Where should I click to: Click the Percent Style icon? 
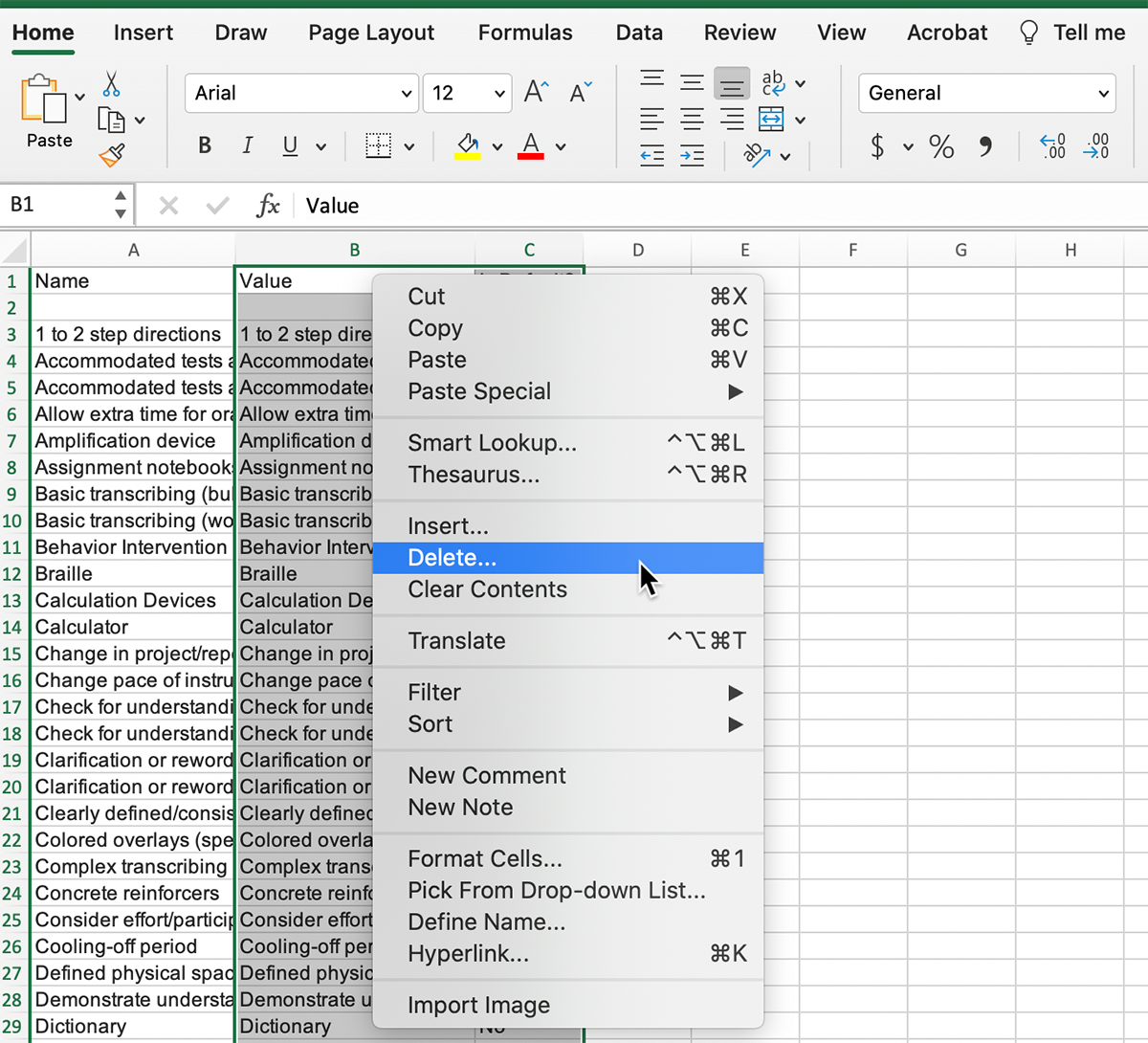[x=941, y=146]
